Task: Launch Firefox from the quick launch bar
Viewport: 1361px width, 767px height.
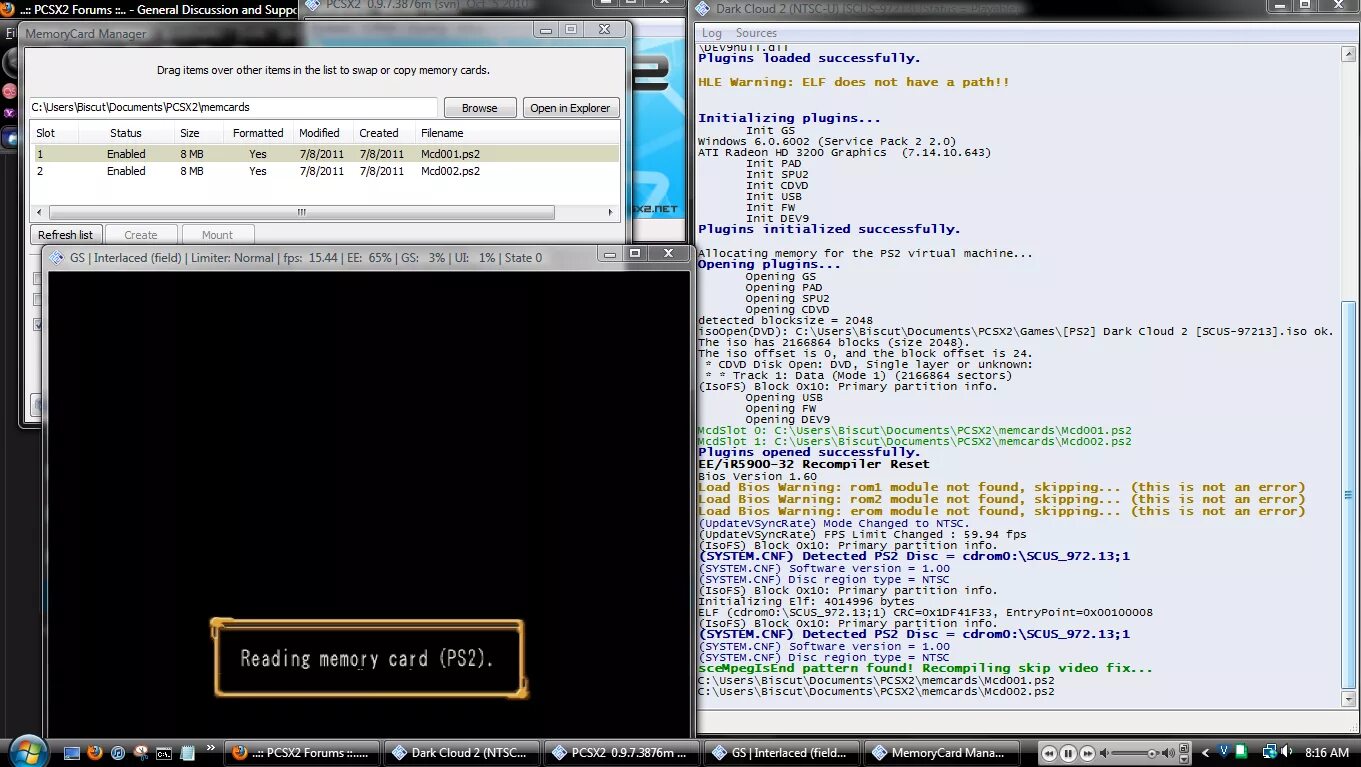Action: (96, 752)
